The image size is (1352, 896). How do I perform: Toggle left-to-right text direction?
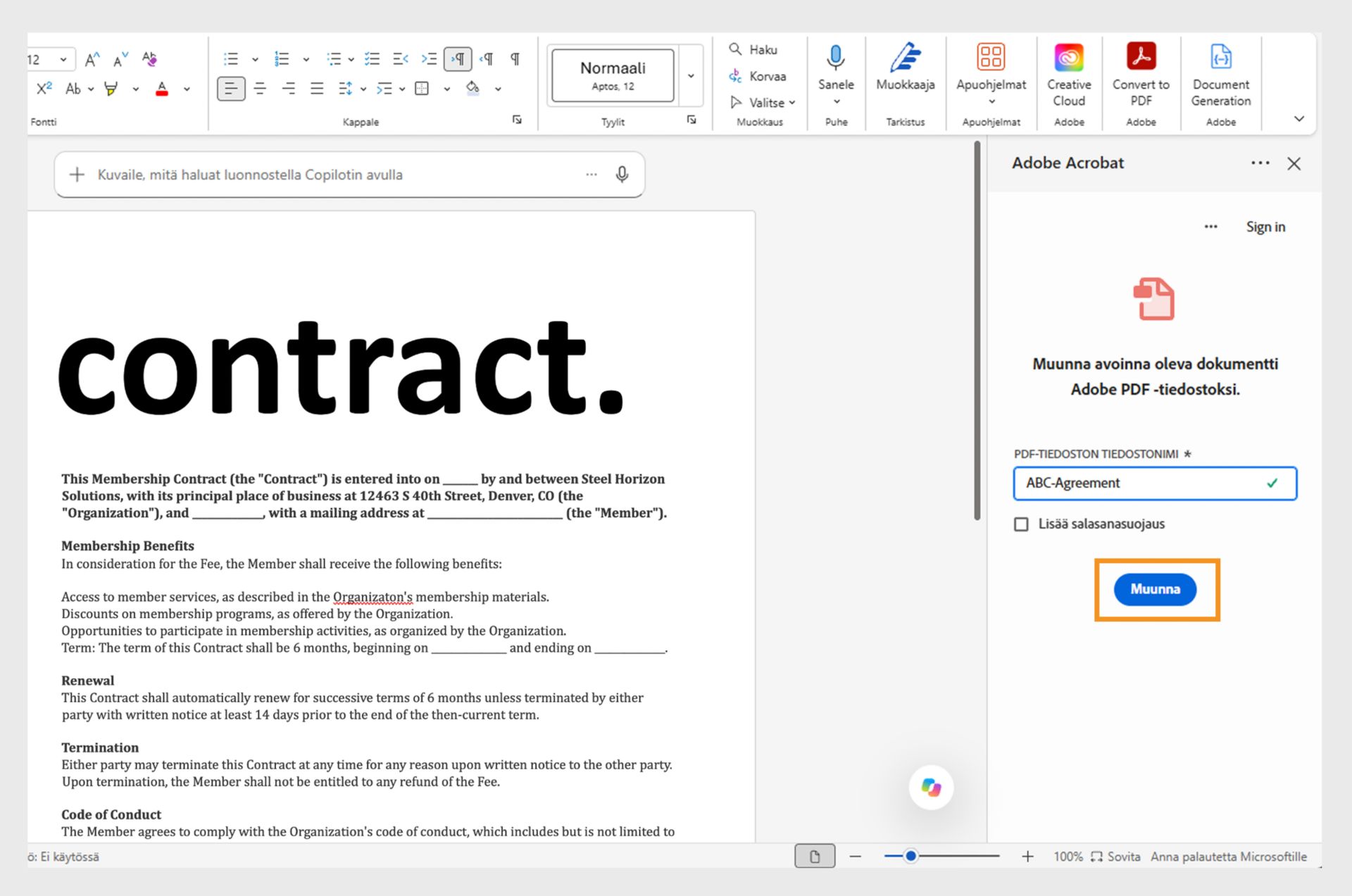(458, 59)
